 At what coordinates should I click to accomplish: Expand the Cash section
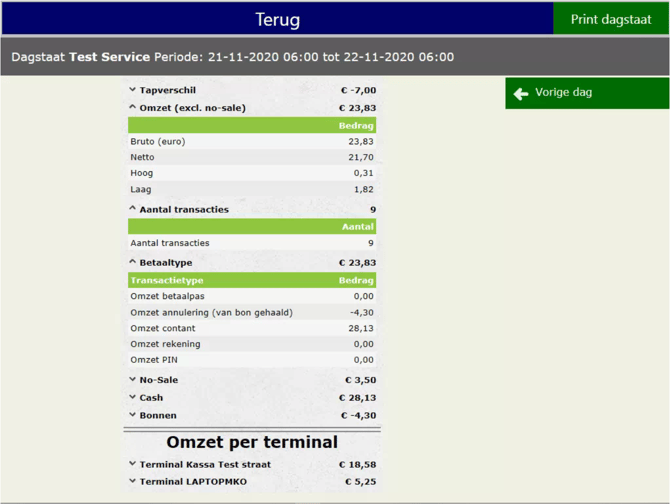pyautogui.click(x=133, y=398)
